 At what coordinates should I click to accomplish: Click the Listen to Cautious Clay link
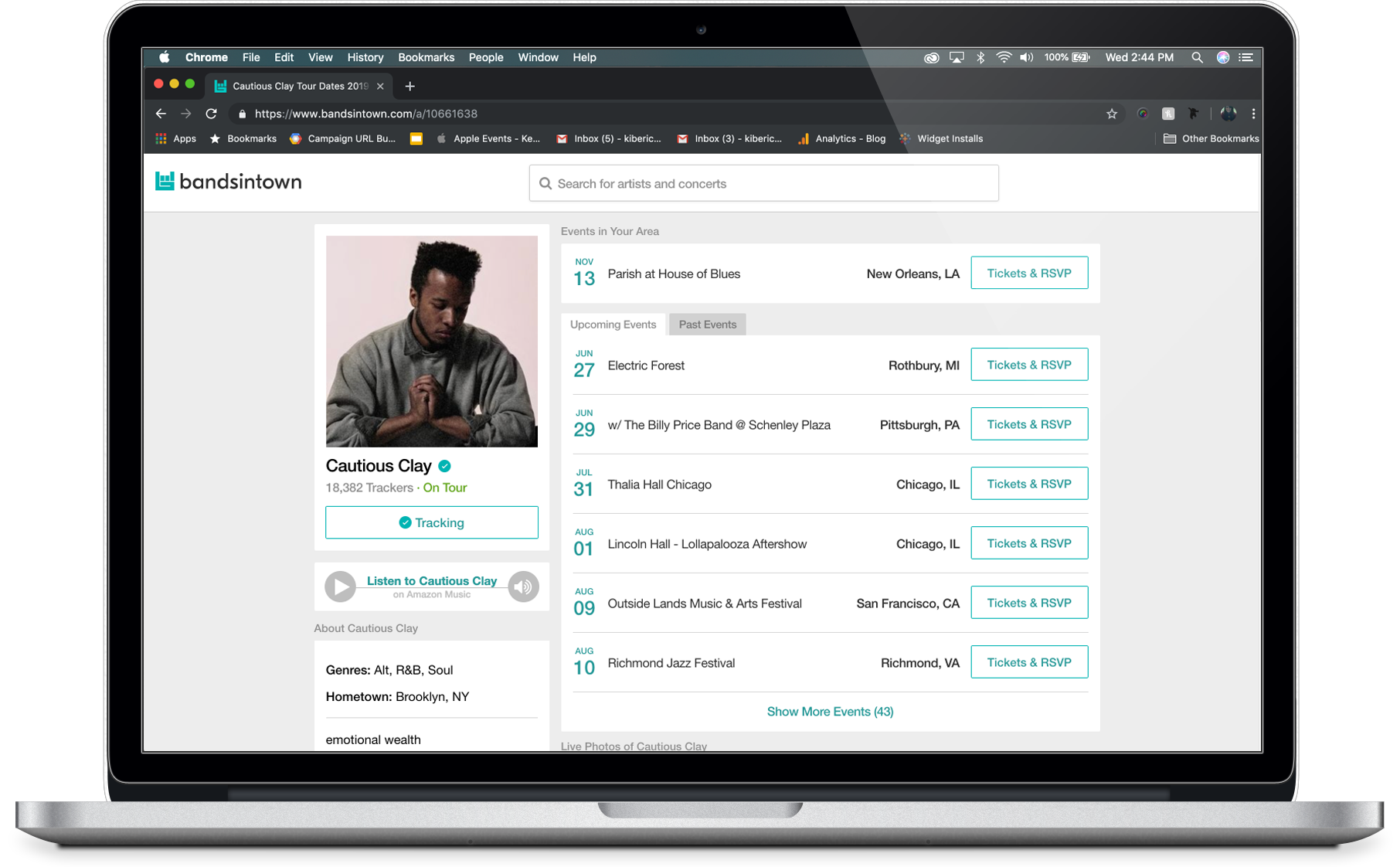point(431,581)
